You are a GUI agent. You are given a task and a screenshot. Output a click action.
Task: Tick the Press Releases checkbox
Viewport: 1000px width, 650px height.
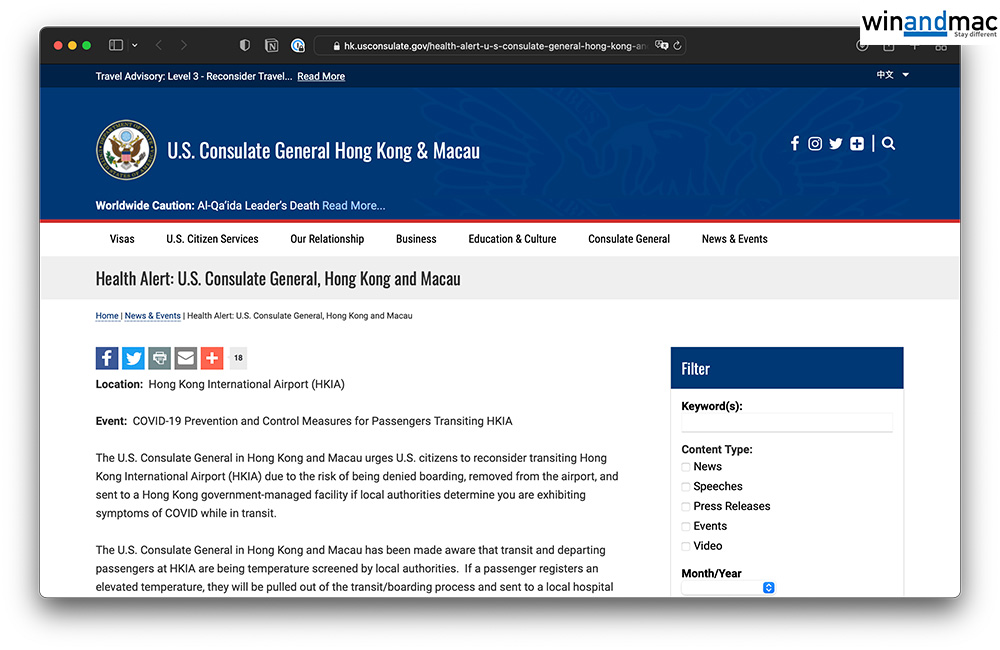point(686,507)
